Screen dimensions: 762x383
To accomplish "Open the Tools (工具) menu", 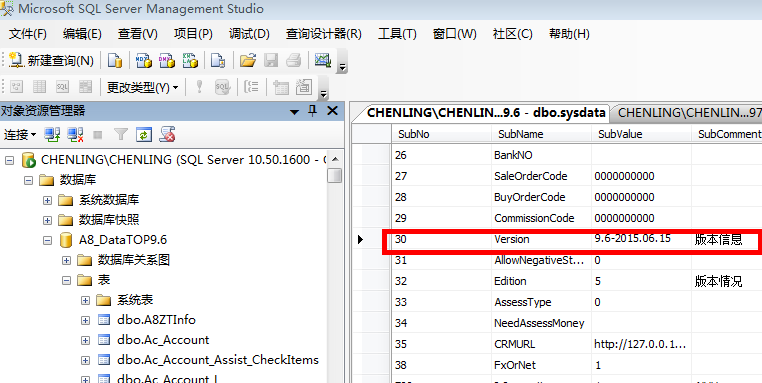I will [398, 34].
